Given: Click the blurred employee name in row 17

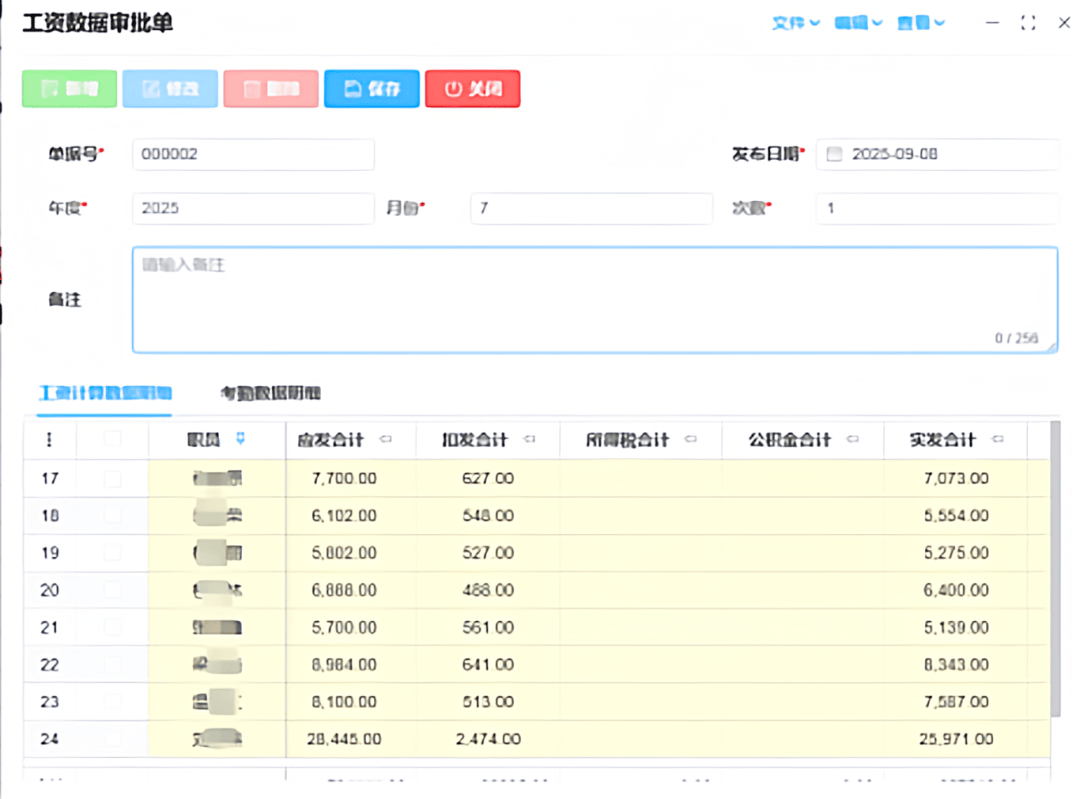Looking at the screenshot, I should (217, 478).
